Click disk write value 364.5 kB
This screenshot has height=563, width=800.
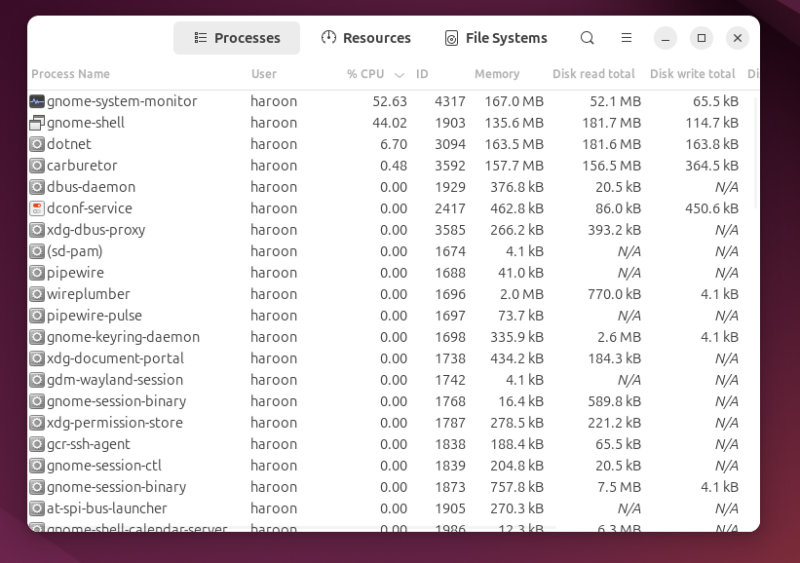tap(712, 165)
